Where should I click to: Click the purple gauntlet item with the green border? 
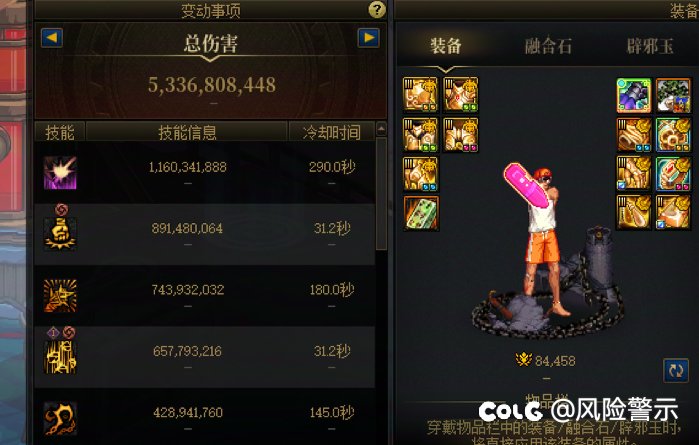[634, 95]
